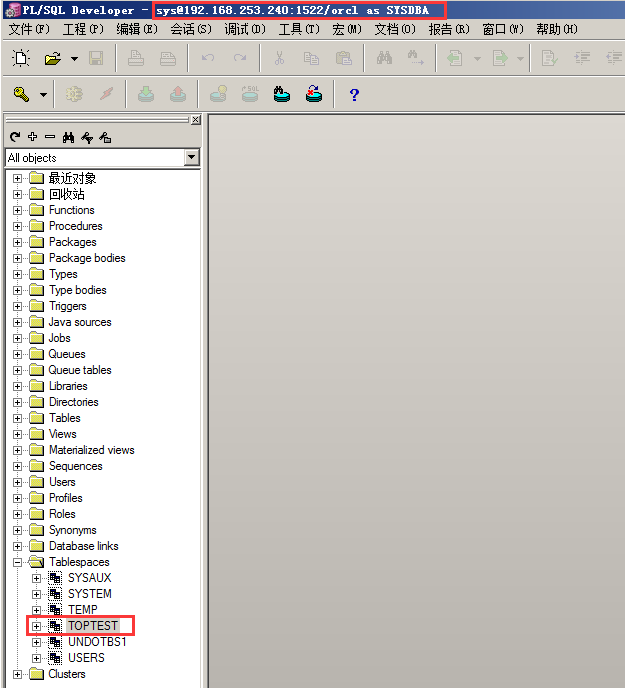Viewport: 625px width, 688px height.
Task: Click the Save diskette icon
Action: pyautogui.click(x=96, y=58)
